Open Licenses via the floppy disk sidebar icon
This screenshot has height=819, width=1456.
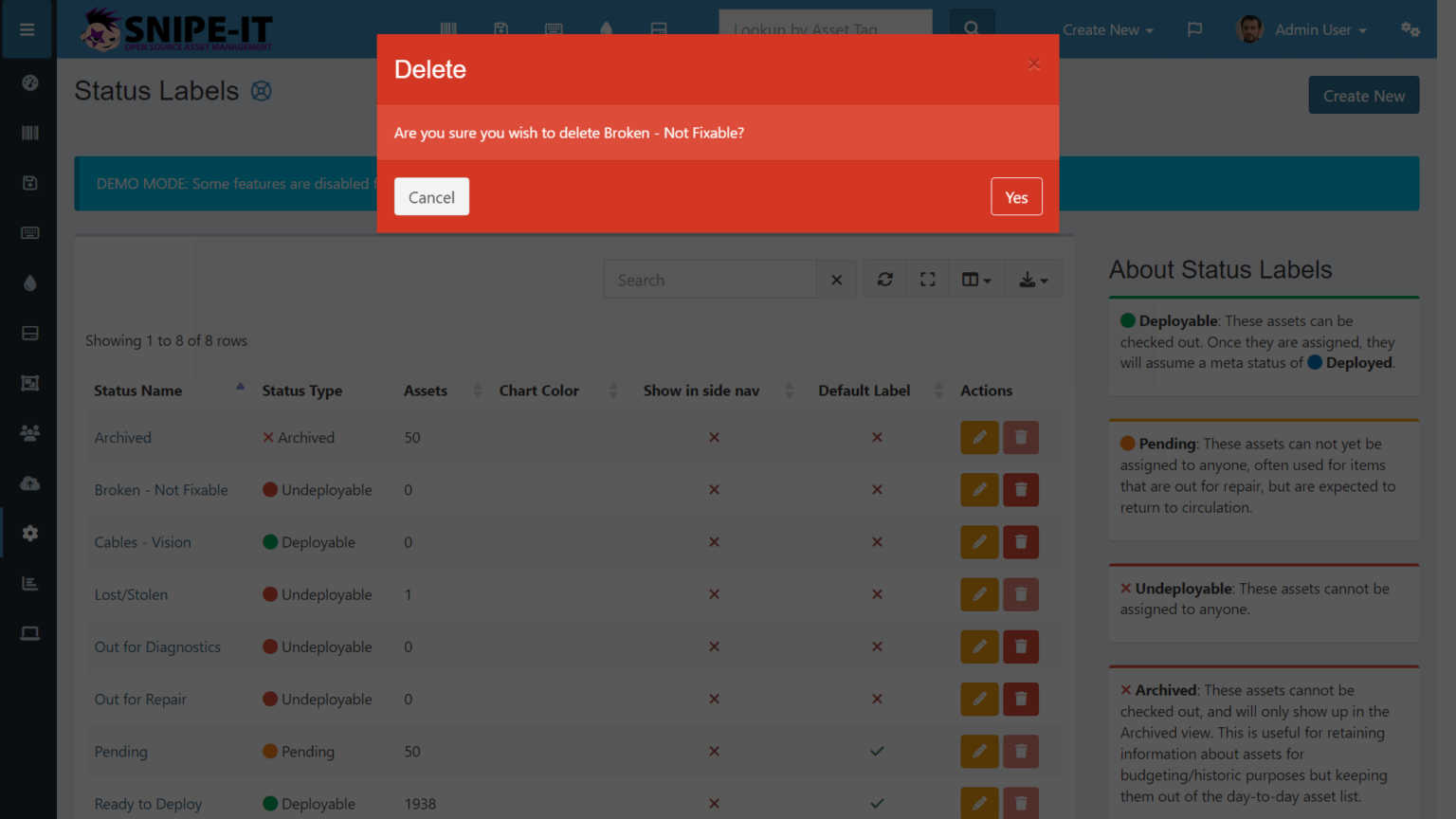pyautogui.click(x=28, y=182)
